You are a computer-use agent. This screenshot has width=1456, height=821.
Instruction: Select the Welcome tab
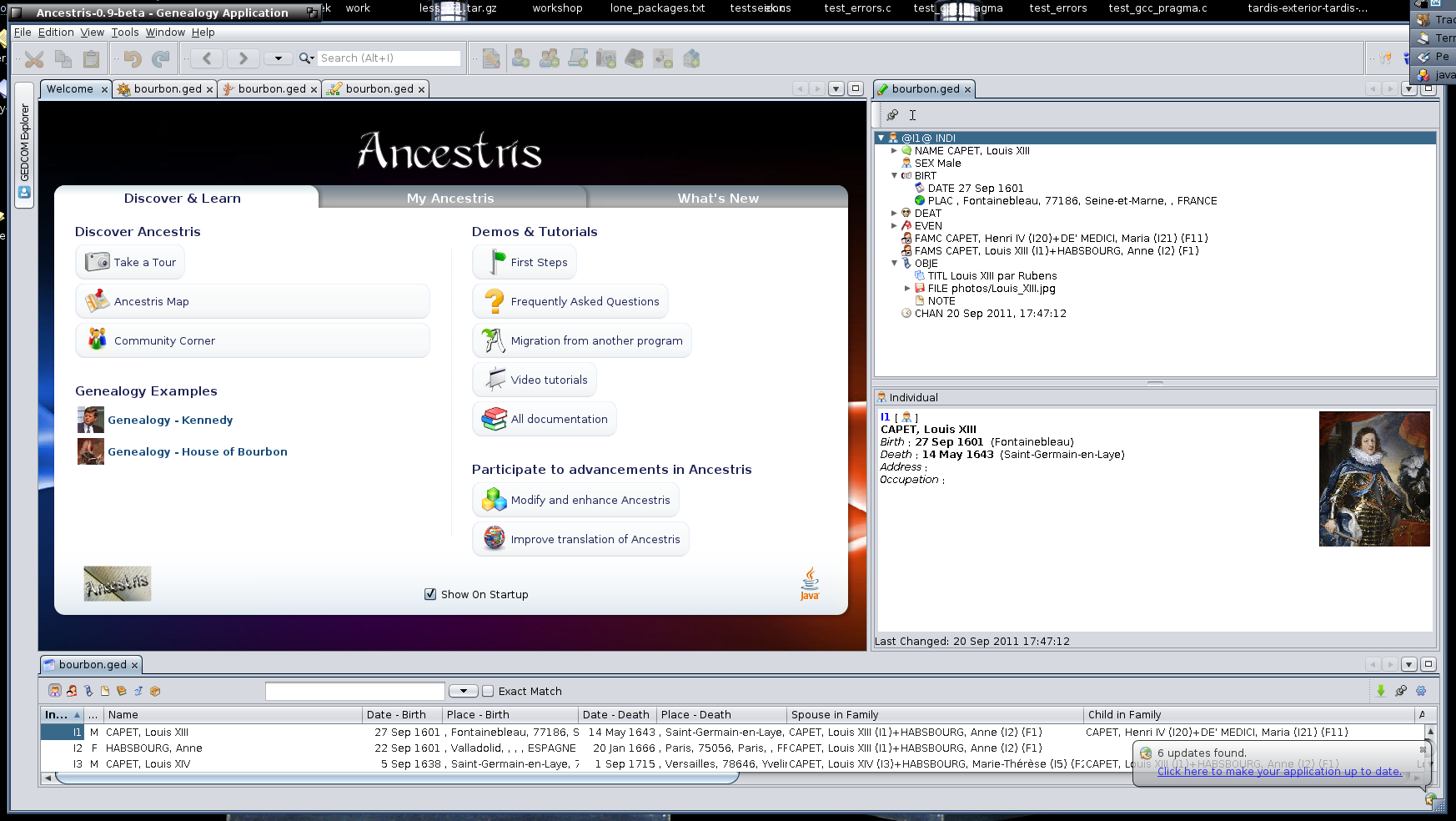tap(70, 89)
